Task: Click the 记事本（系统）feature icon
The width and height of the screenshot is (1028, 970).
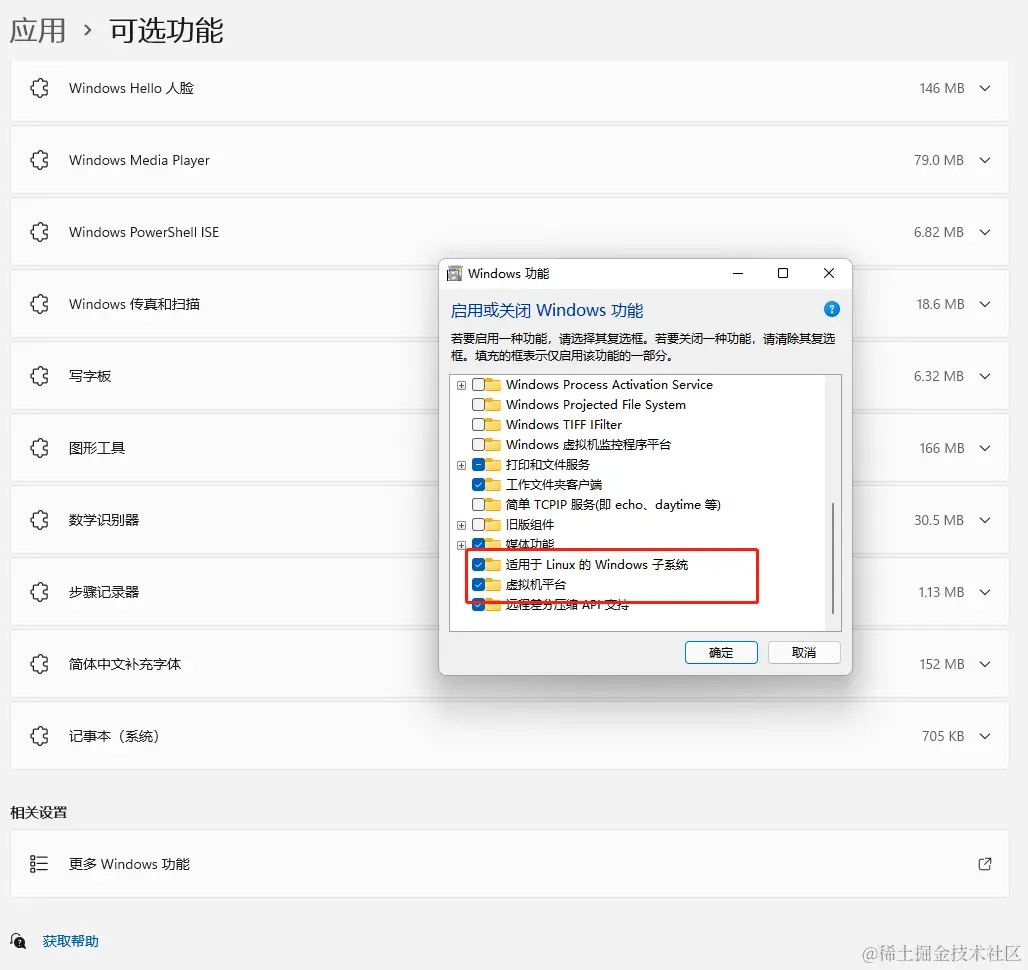Action: pos(39,736)
